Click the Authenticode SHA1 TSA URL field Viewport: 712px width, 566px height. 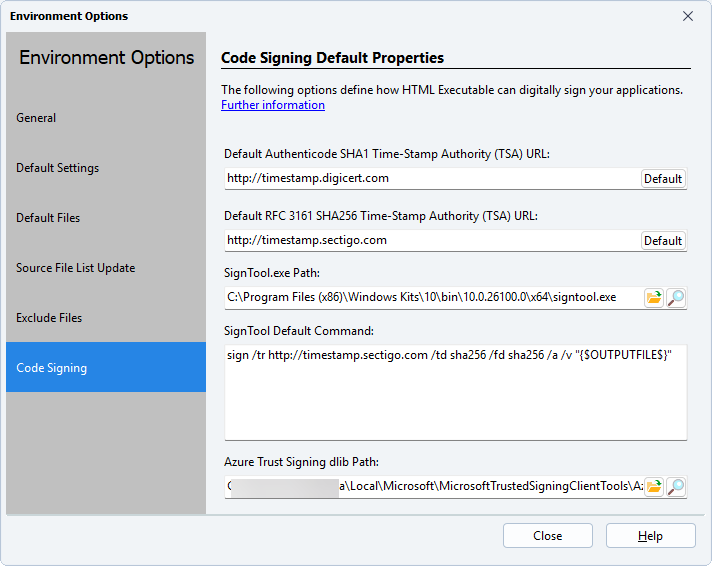click(430, 179)
